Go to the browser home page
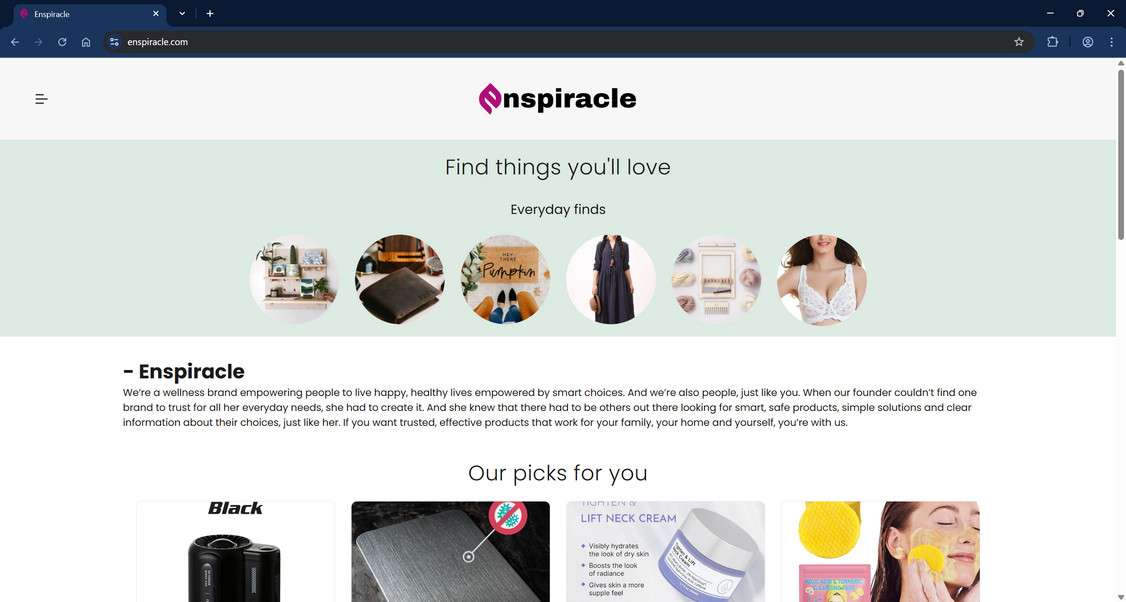The image size is (1126, 602). coord(86,42)
